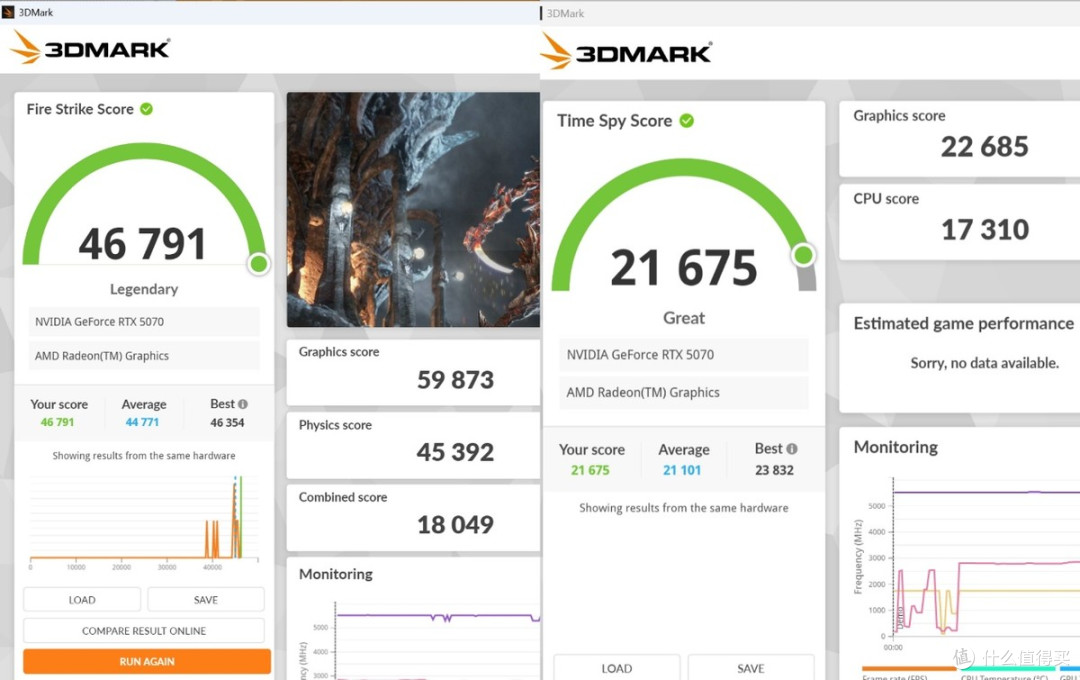The image size is (1080, 680).
Task: Click the Great rating label
Action: [684, 318]
